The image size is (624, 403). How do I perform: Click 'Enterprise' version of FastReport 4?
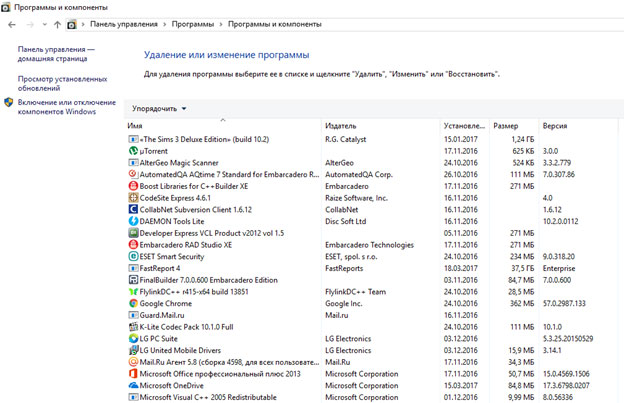559,268
